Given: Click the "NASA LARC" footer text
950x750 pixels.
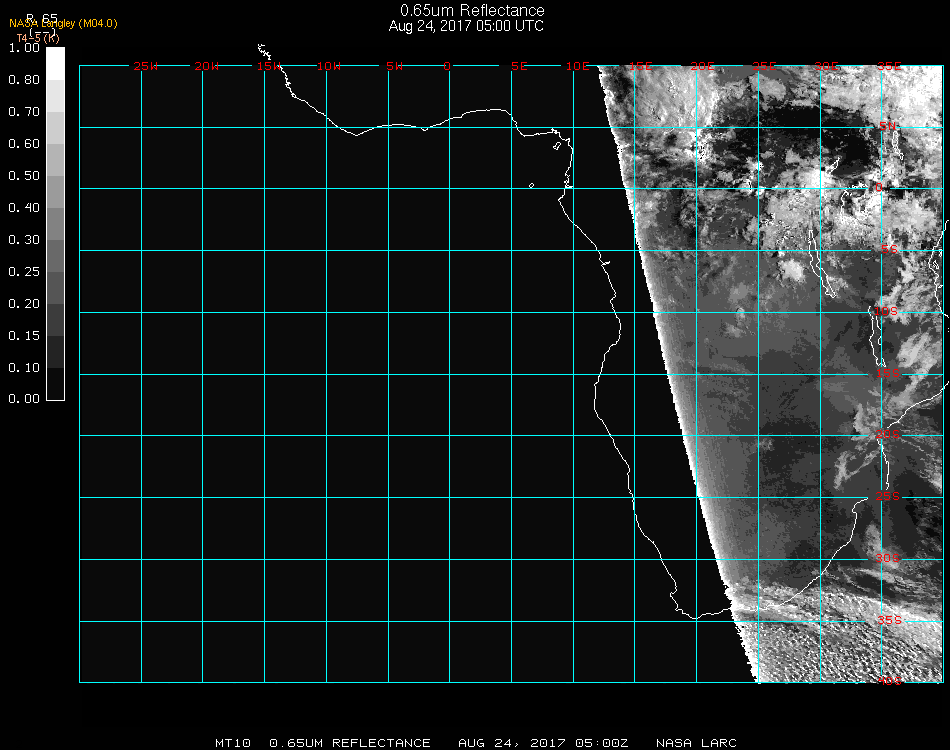Looking at the screenshot, I should [696, 743].
